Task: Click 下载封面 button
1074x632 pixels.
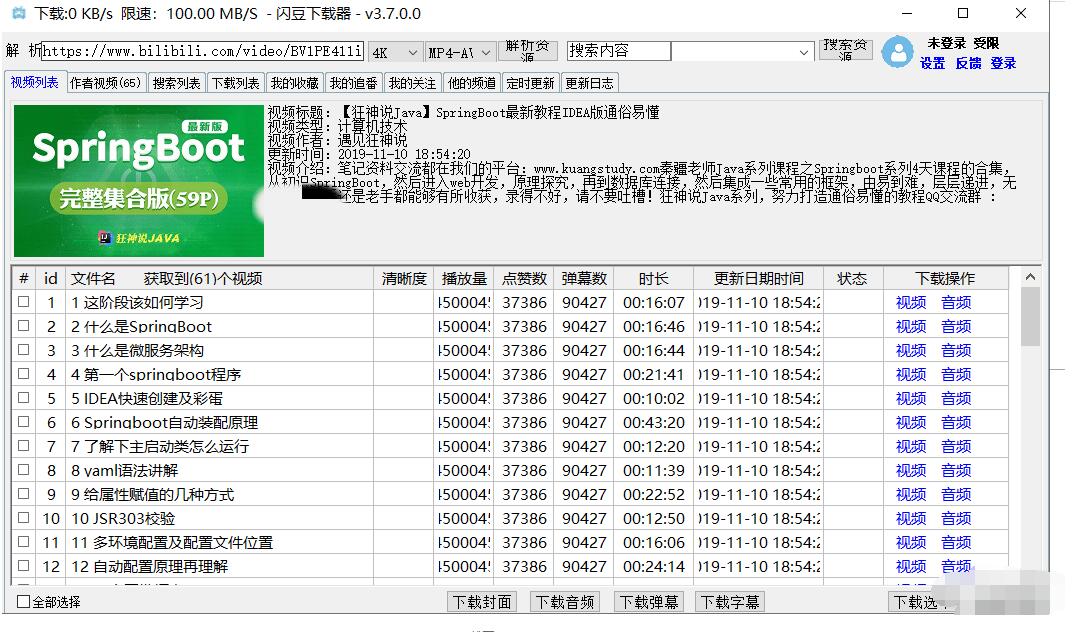Action: pos(482,601)
